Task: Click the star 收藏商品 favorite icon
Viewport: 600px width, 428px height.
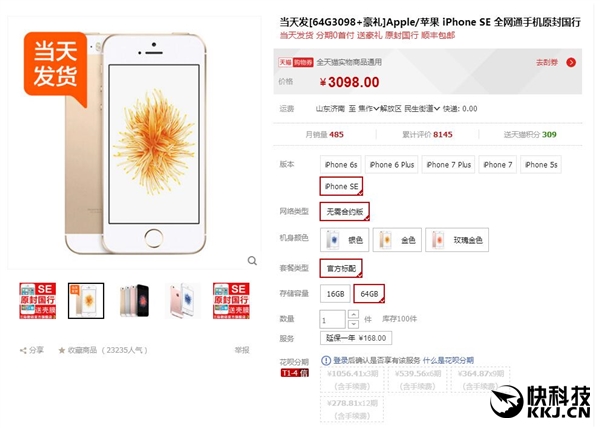Action: pos(62,350)
